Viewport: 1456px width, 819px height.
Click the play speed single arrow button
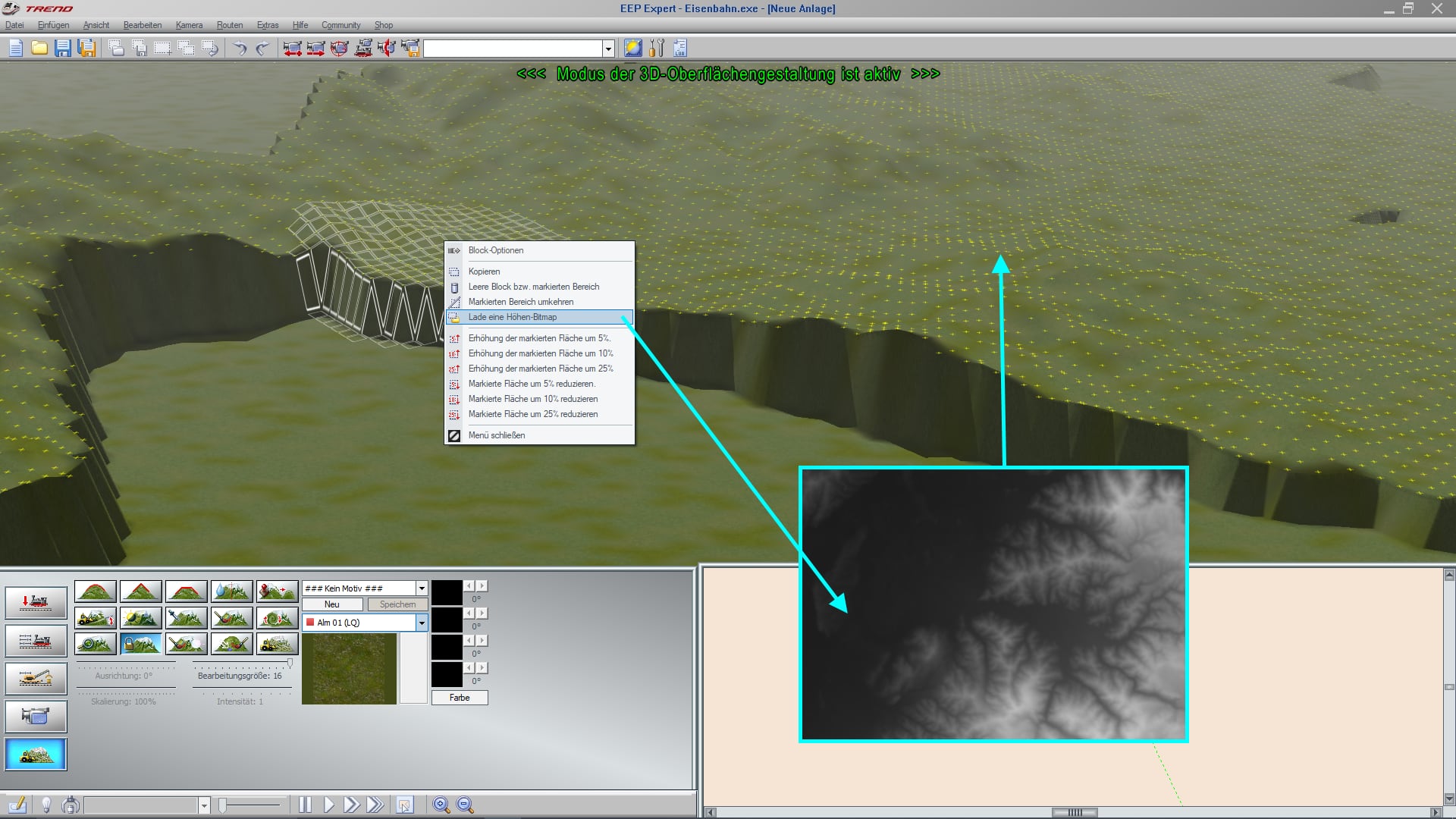pyautogui.click(x=328, y=805)
